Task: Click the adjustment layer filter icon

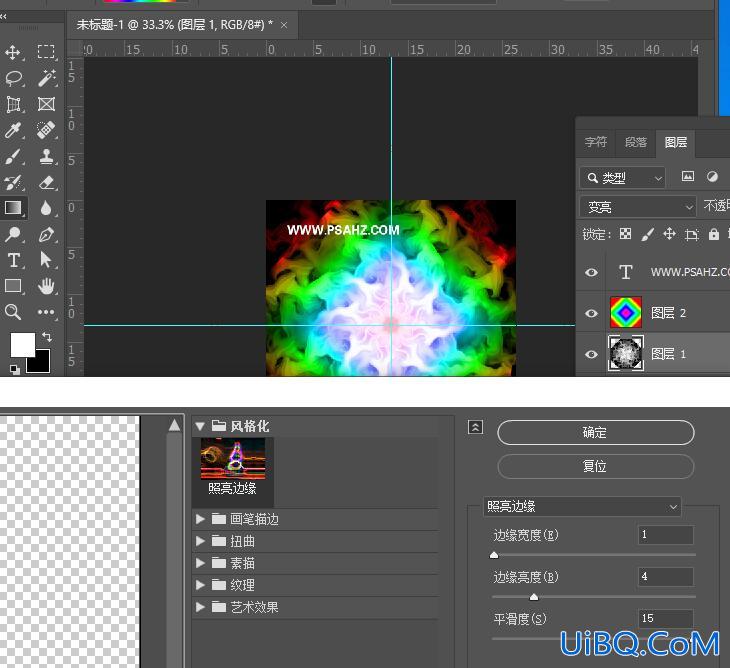Action: [x=712, y=176]
